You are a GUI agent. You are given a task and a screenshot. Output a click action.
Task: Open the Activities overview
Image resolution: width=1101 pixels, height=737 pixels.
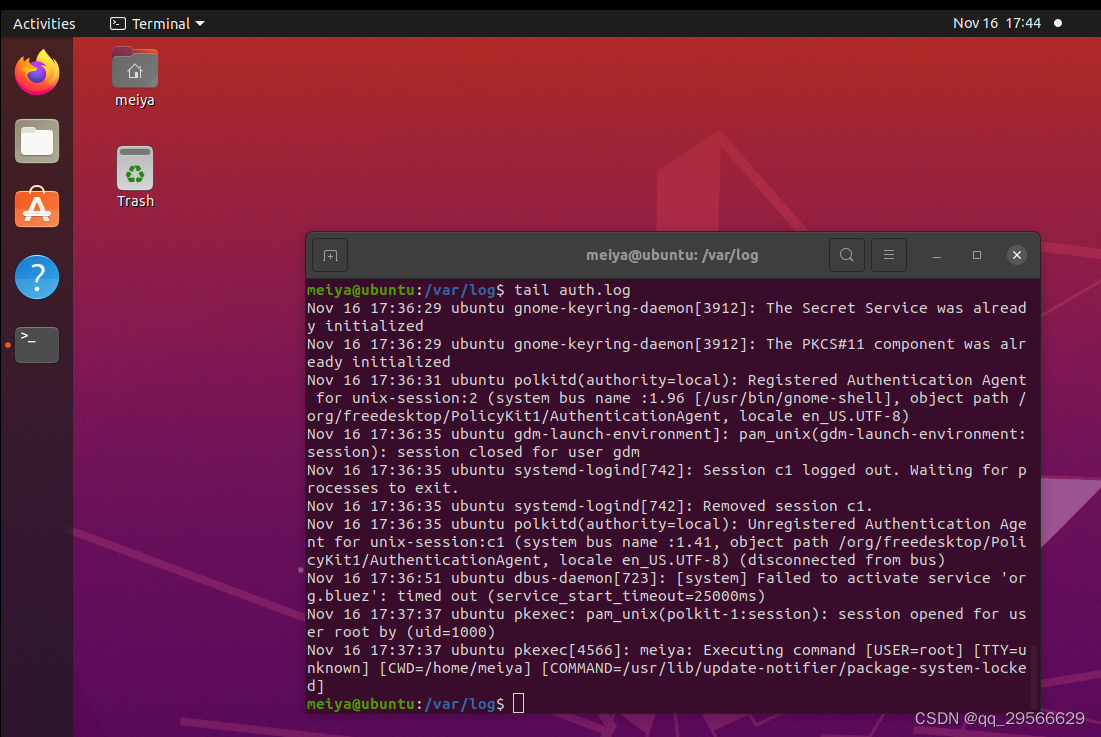point(44,23)
